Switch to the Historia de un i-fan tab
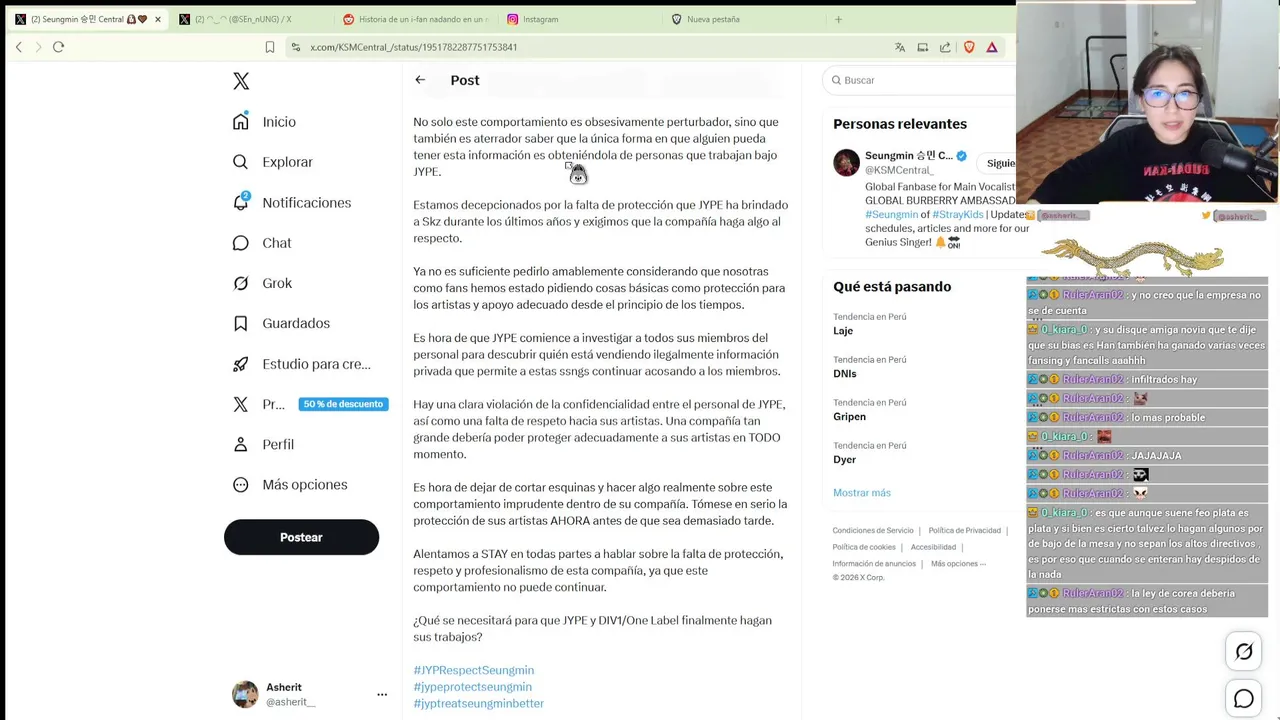 pos(415,19)
